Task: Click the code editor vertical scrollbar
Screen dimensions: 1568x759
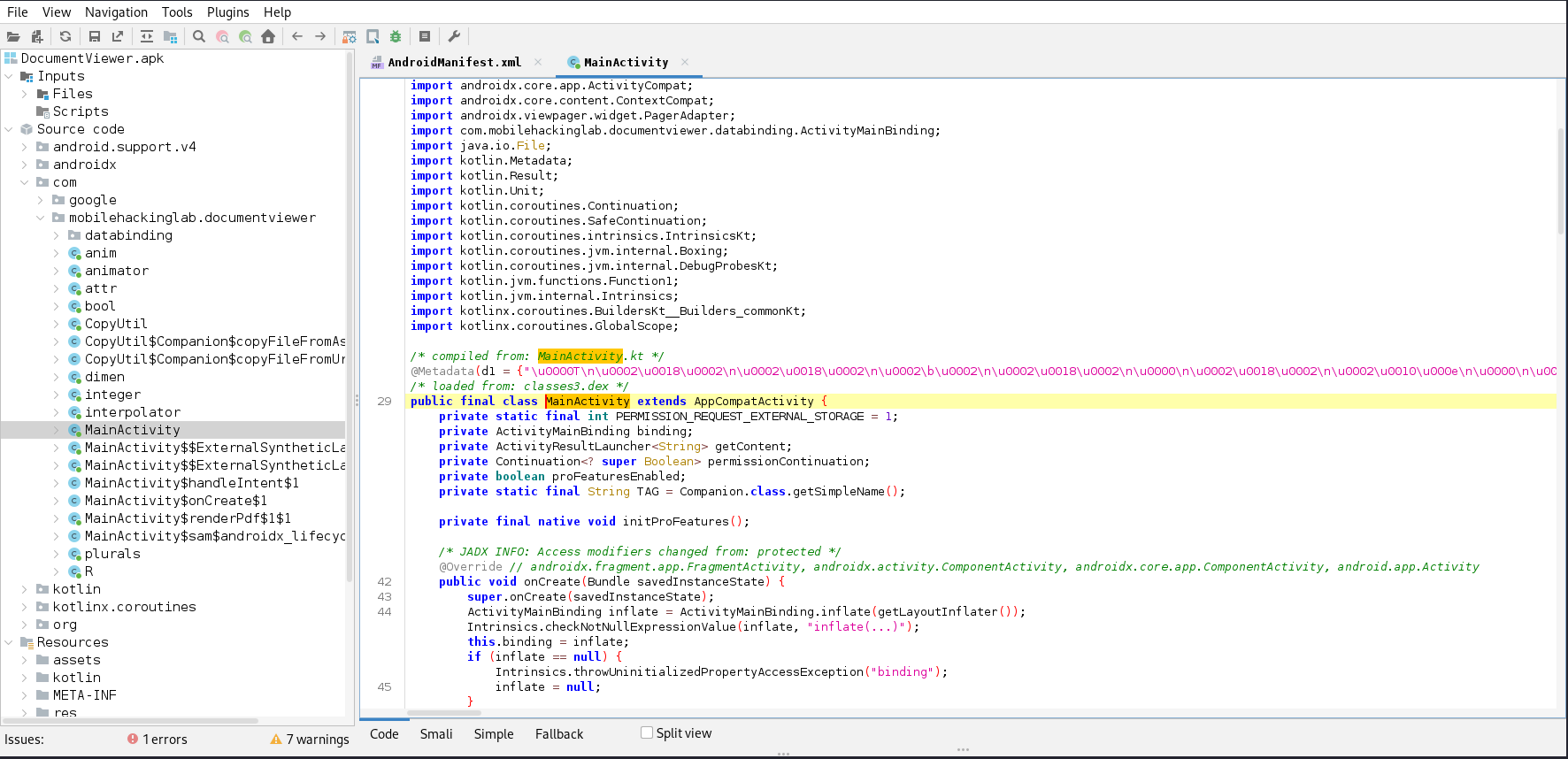Action: 1561,181
